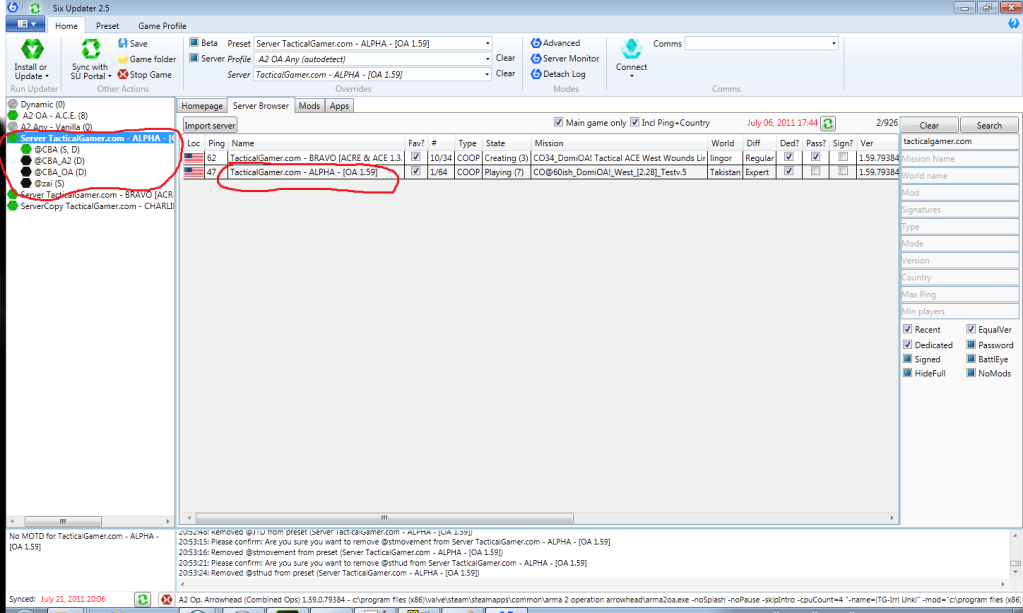Toggle the EqualVer filter checkbox

click(x=971, y=329)
